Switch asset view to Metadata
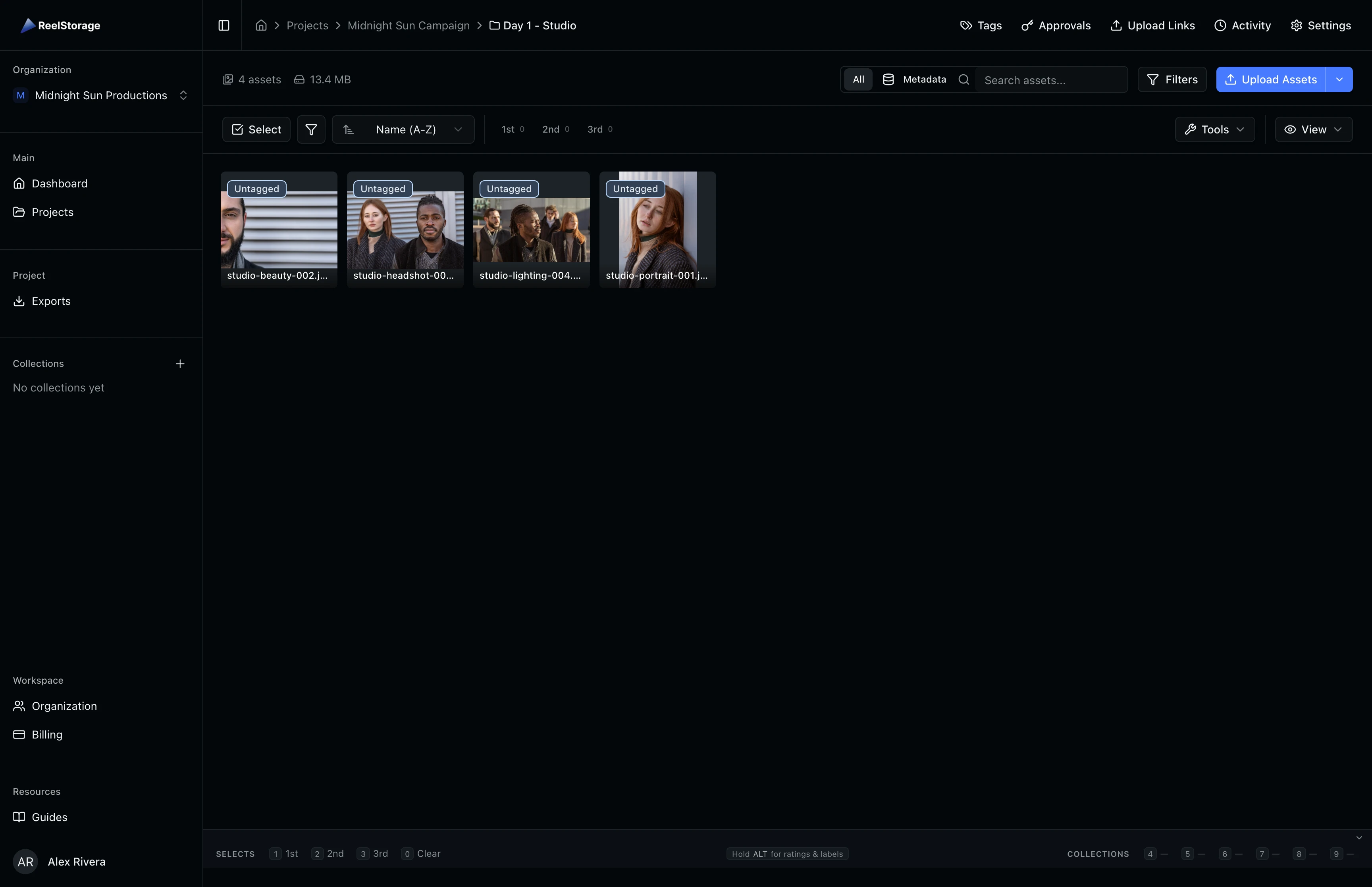 pos(914,79)
